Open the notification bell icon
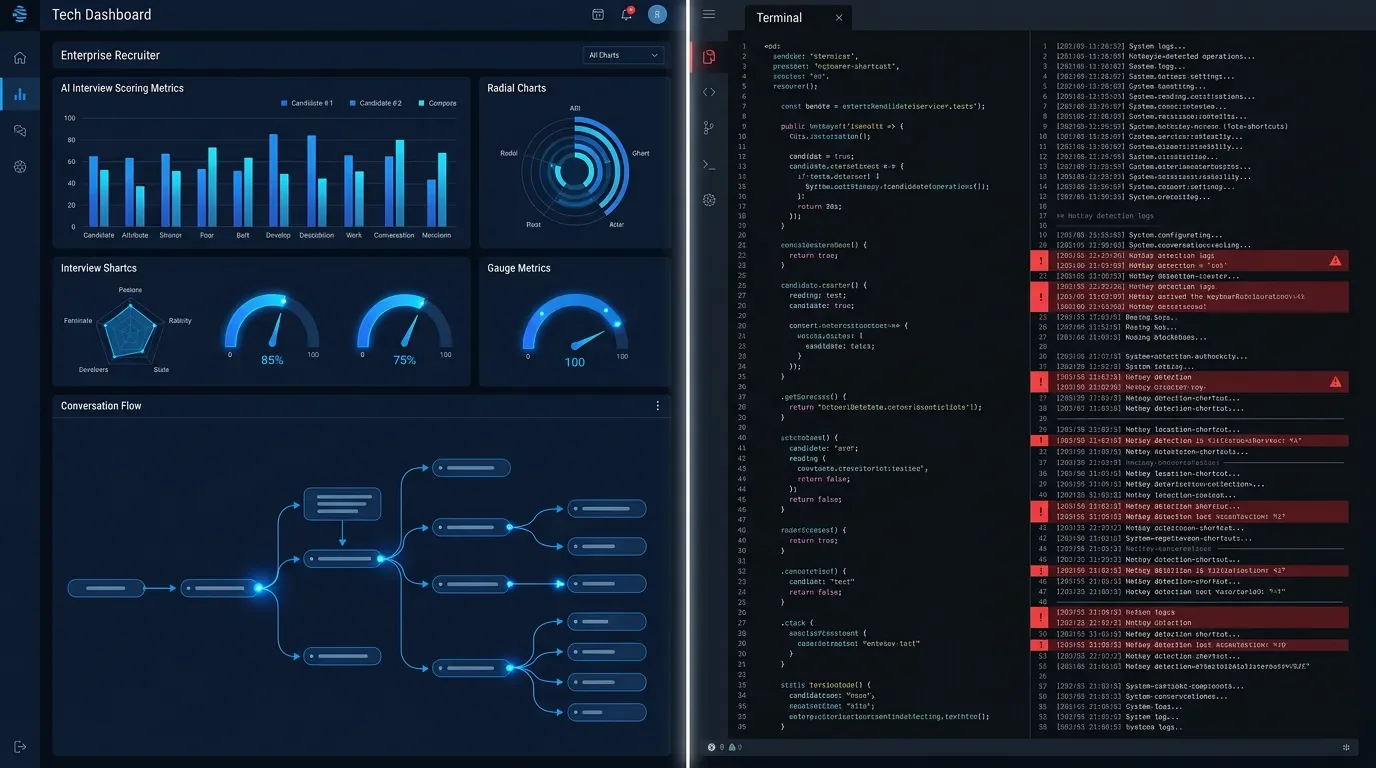 point(627,14)
